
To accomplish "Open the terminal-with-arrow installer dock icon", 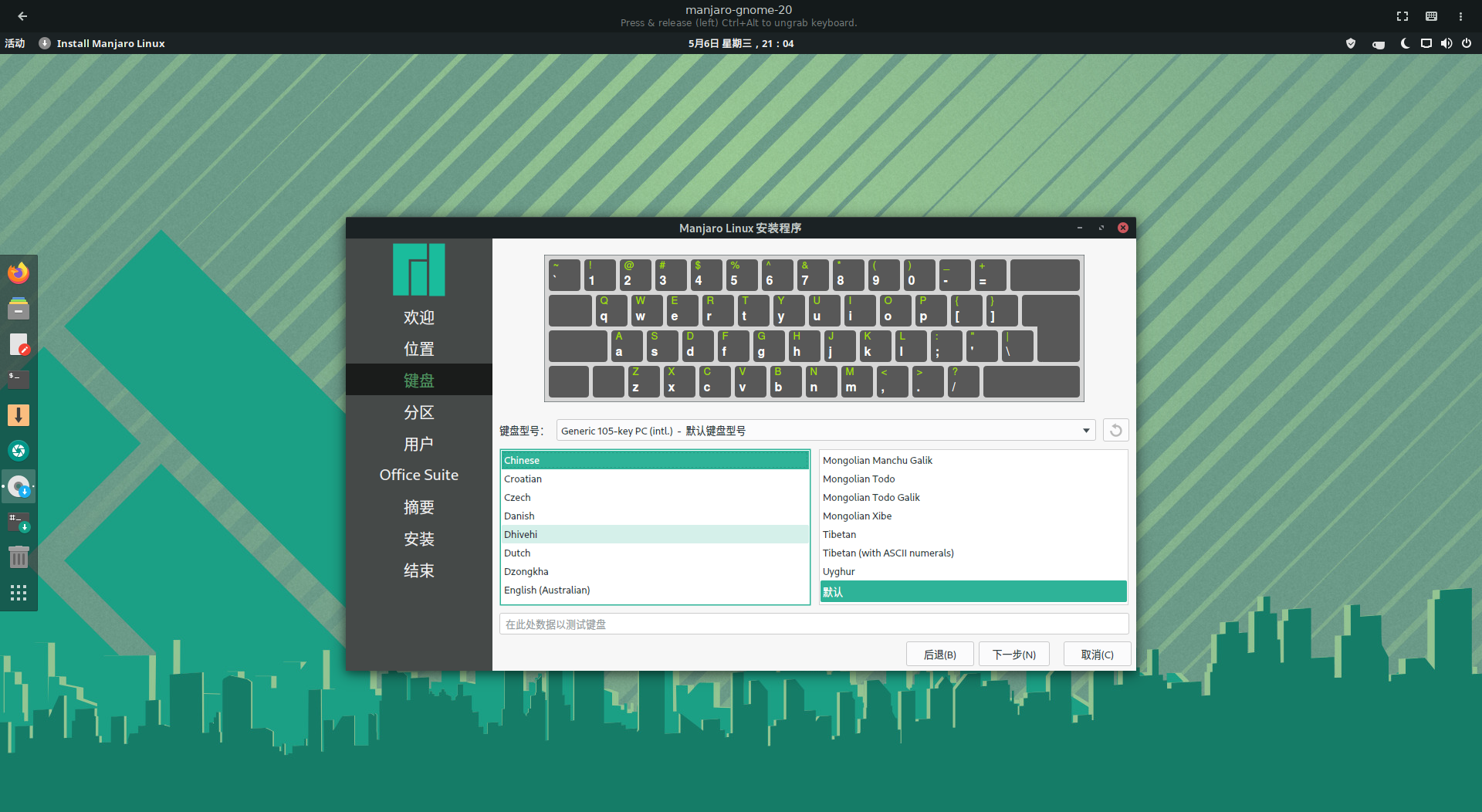I will pyautogui.click(x=19, y=522).
